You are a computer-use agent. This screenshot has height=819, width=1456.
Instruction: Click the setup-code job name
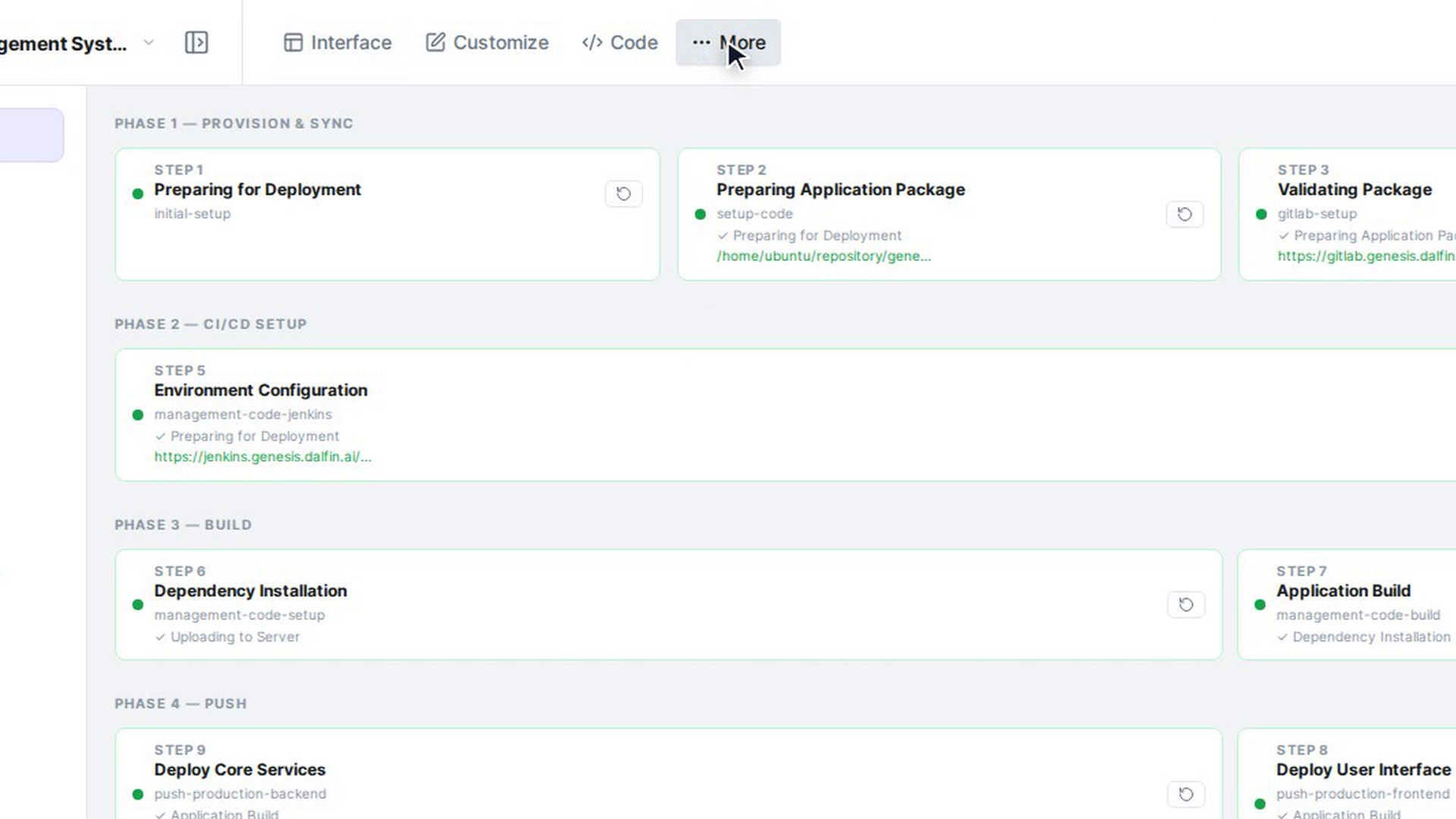coord(755,214)
